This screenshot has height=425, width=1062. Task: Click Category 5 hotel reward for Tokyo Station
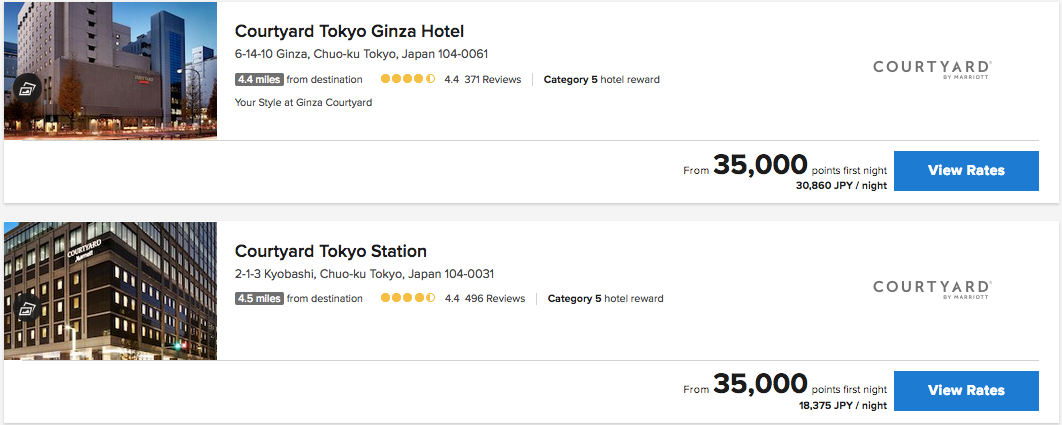tap(605, 298)
